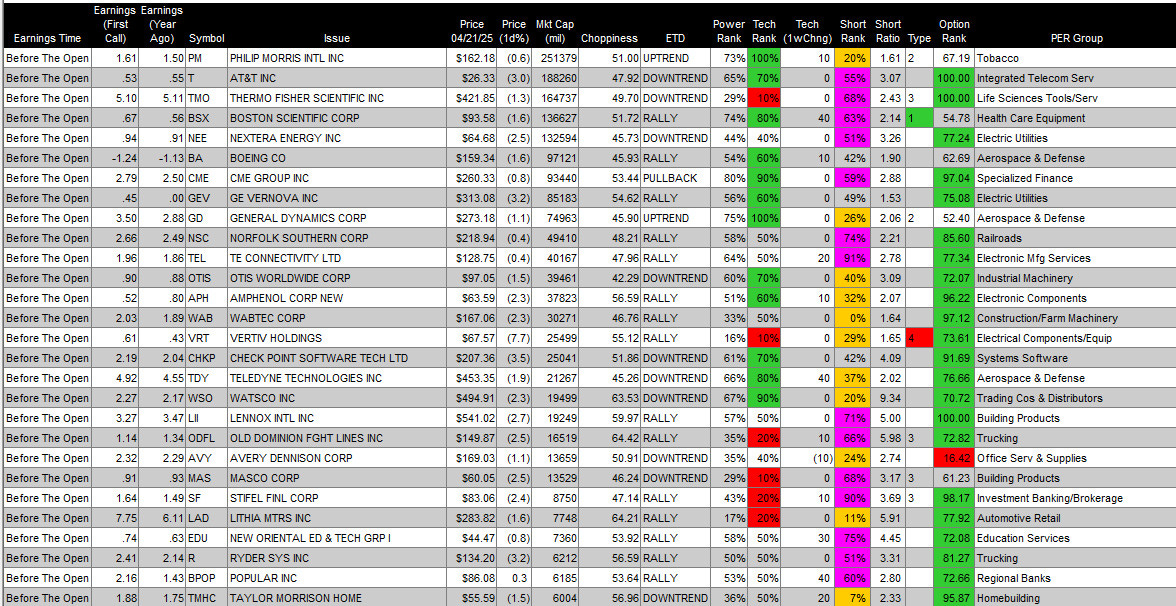The width and height of the screenshot is (1176, 606).
Task: Select red Type cell 4 in VRT row
Action: click(x=919, y=338)
